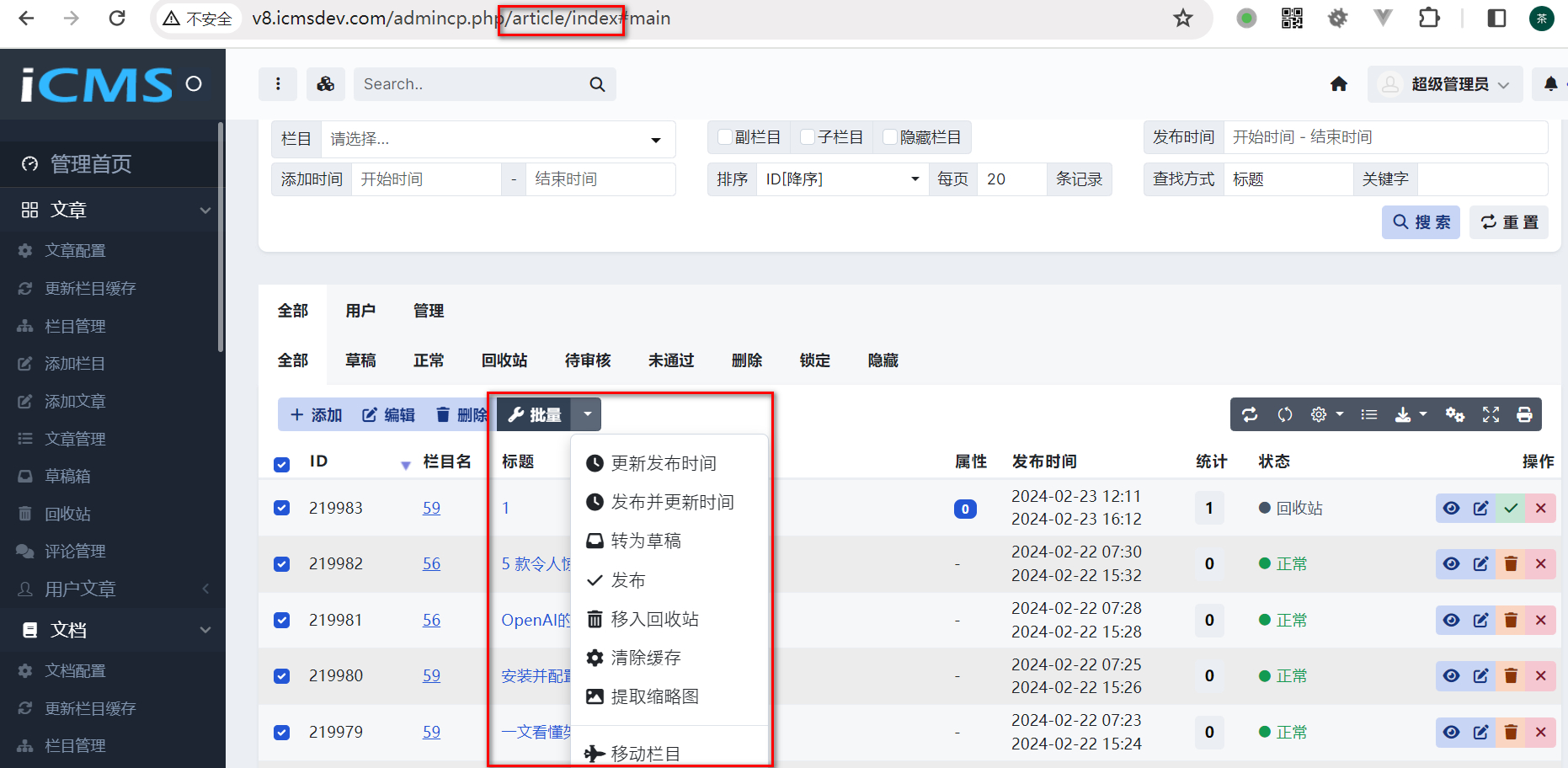Open category link 59 for article 219983
Viewport: 1568px width, 768px height.
click(431, 508)
